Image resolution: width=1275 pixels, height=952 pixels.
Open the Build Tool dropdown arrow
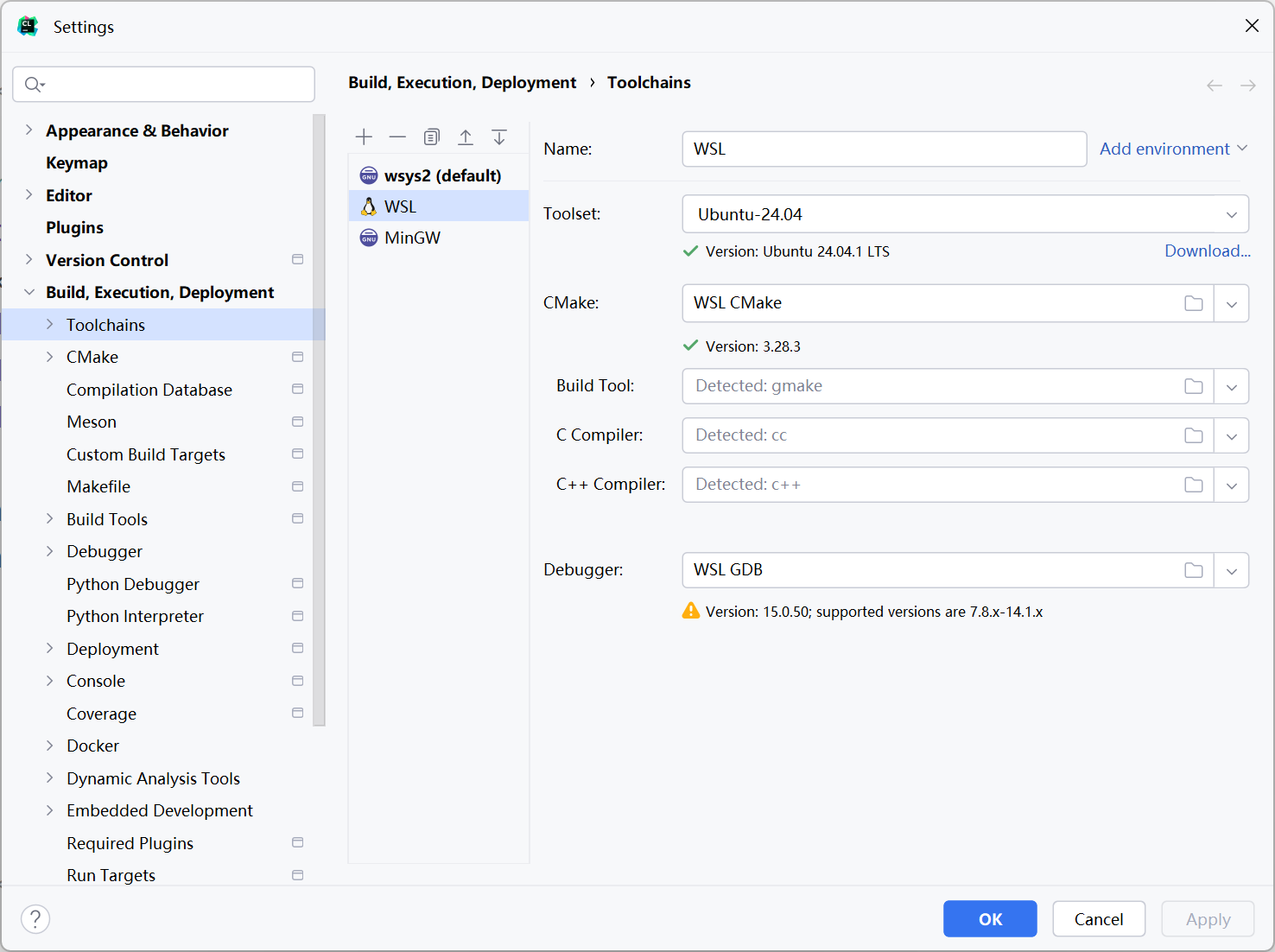tap(1232, 386)
